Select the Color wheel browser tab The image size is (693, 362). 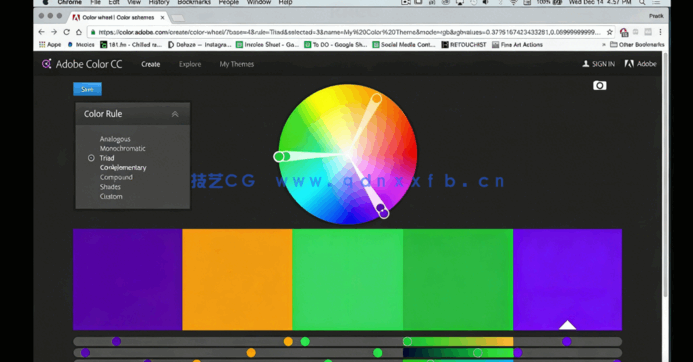point(118,17)
